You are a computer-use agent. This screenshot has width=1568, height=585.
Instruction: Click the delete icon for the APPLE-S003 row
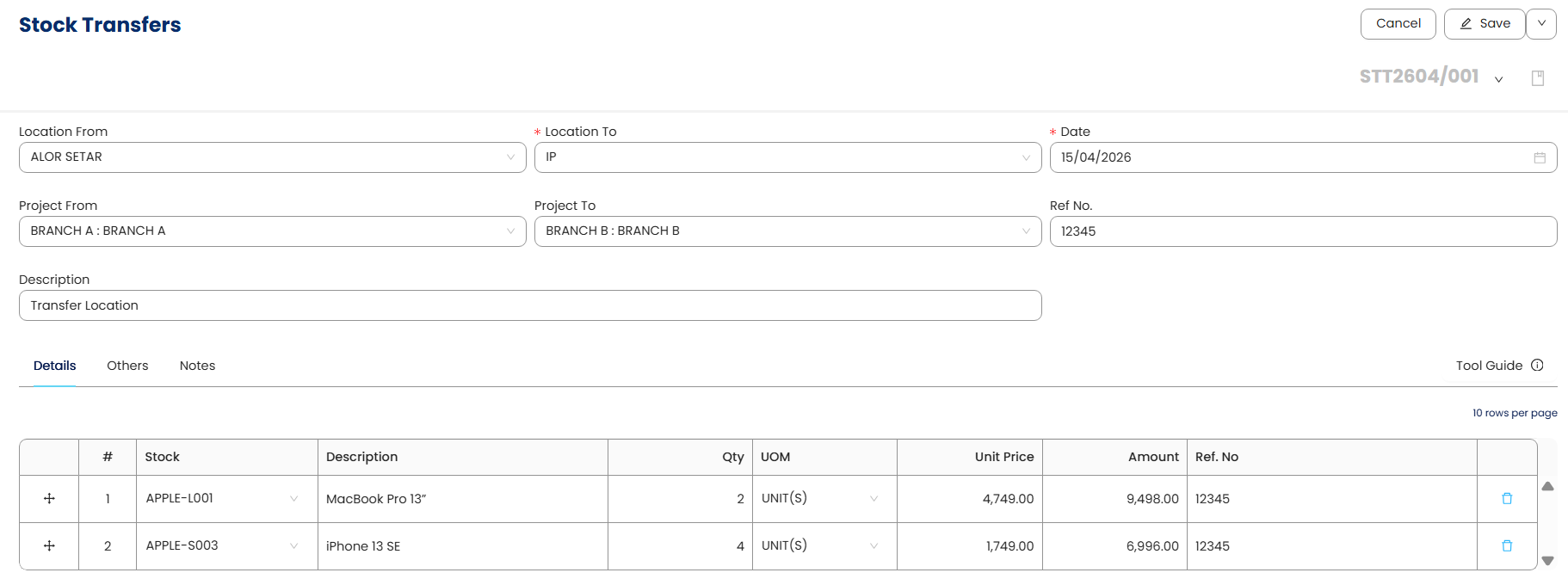[x=1507, y=546]
